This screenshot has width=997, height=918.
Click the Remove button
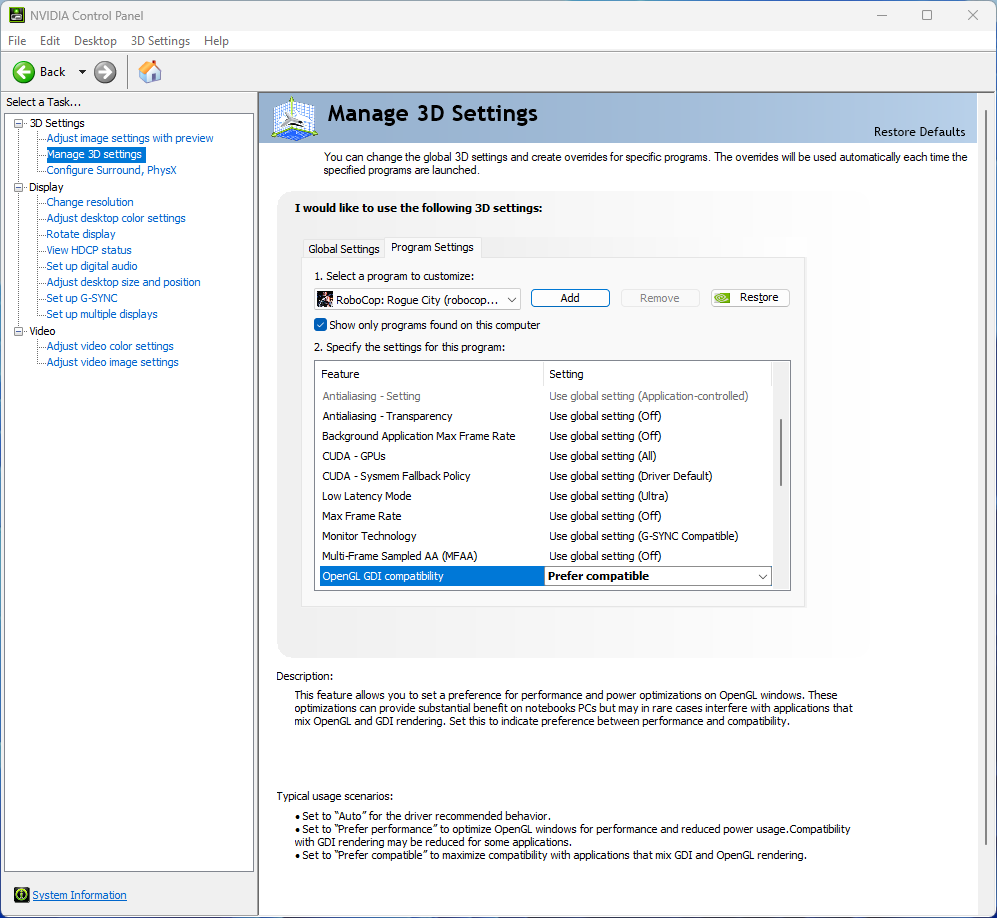point(659,298)
